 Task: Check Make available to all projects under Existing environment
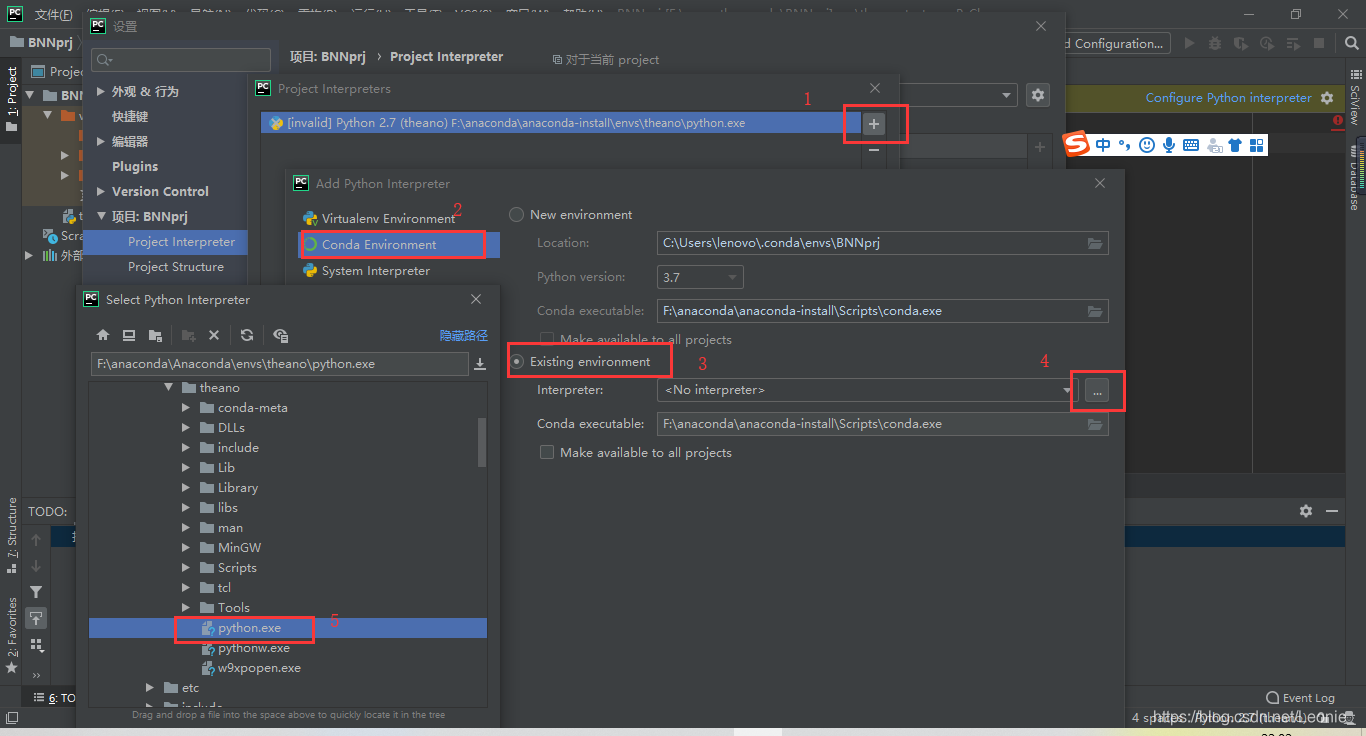pyautogui.click(x=546, y=453)
